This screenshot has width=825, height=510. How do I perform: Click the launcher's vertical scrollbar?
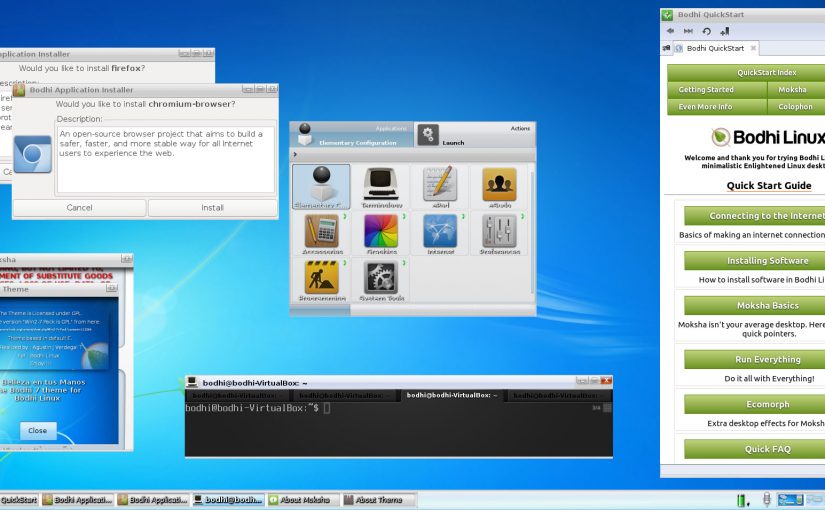click(532, 233)
